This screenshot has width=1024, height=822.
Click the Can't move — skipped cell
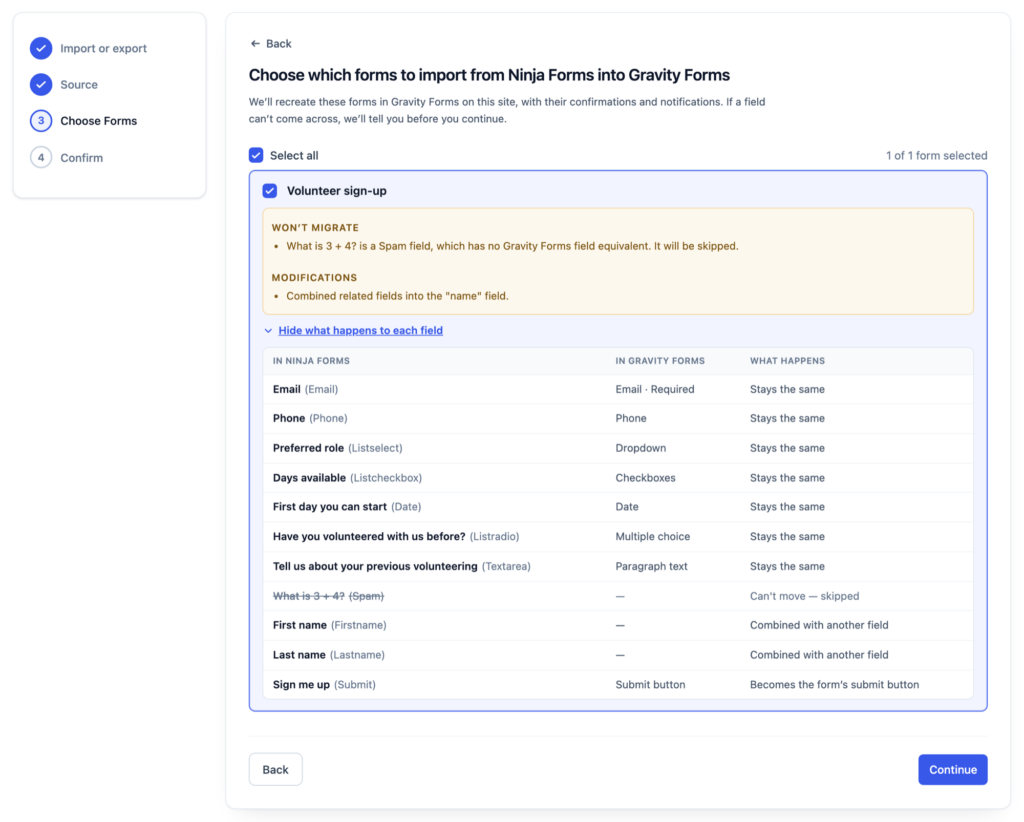pos(805,596)
